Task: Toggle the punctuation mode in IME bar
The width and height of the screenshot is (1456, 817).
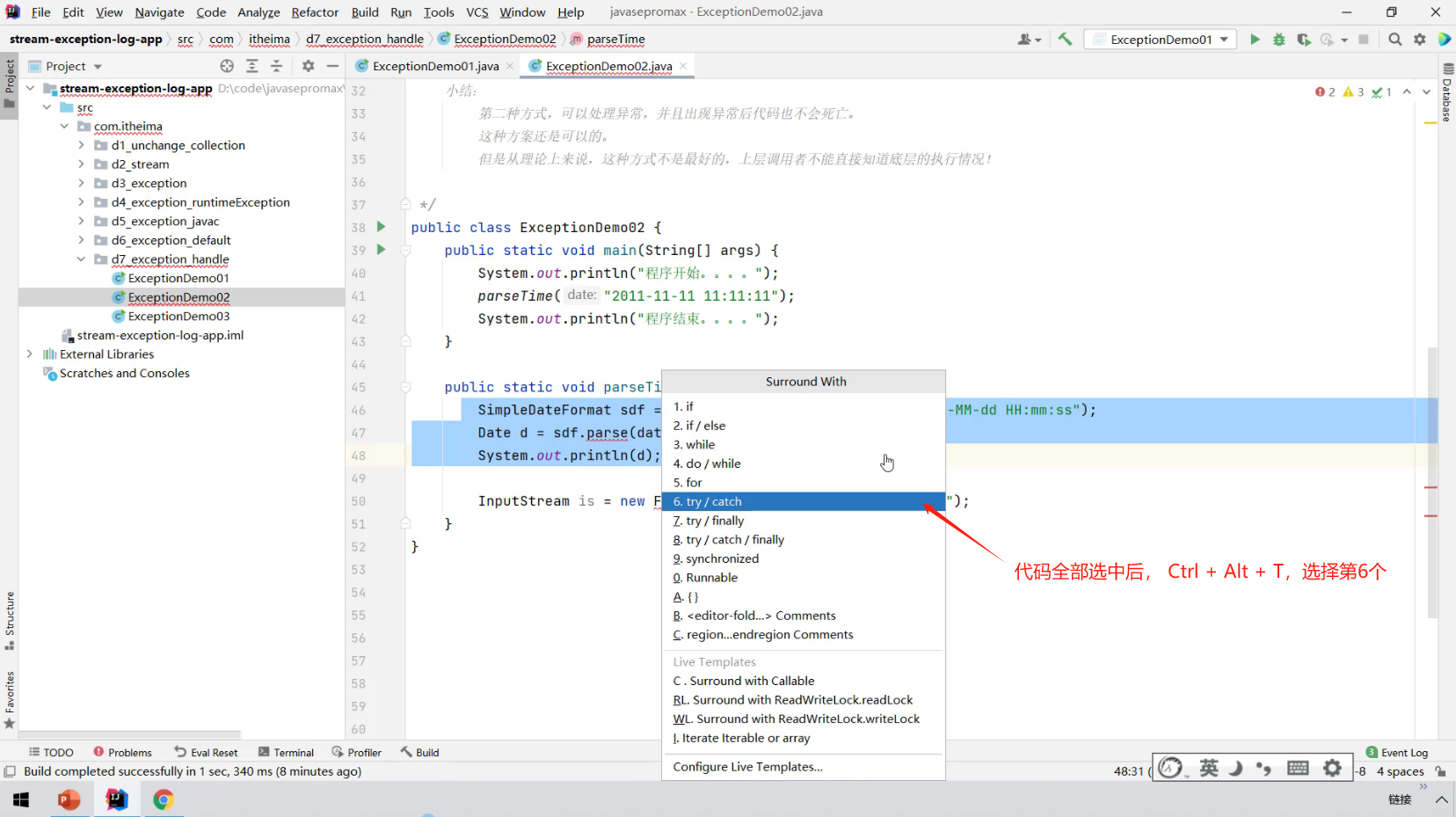Action: (x=1264, y=768)
